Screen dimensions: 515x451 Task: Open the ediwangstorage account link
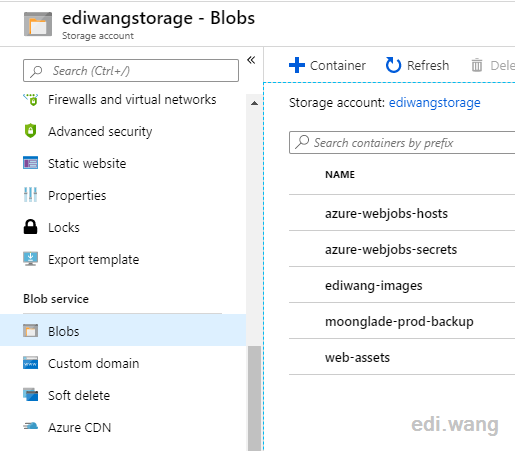click(x=434, y=103)
